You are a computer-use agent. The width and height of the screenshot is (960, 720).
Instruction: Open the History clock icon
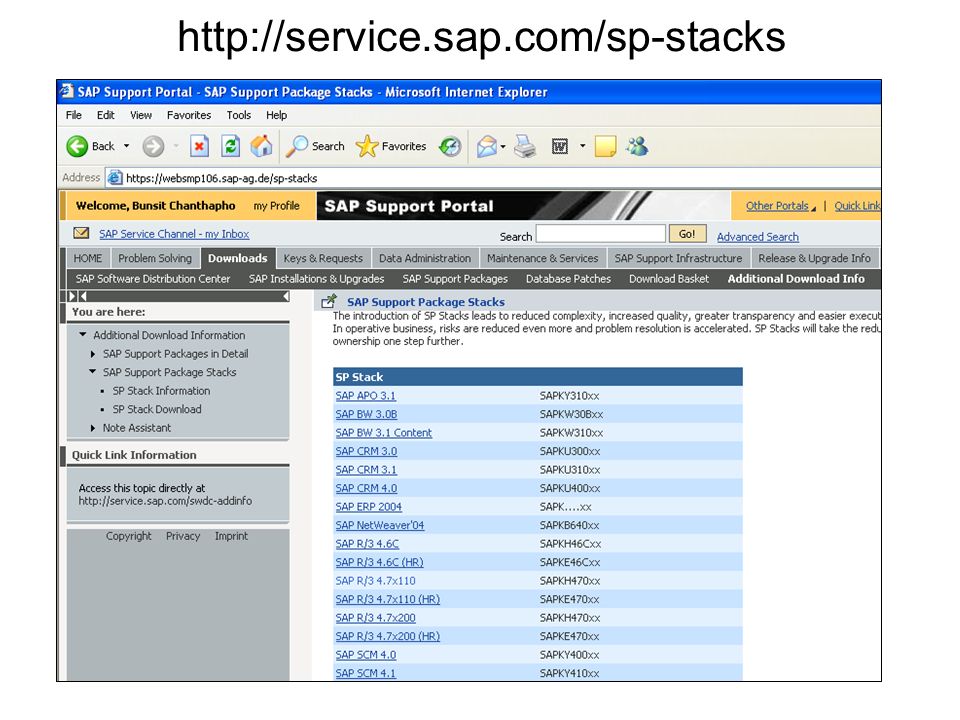click(x=450, y=146)
